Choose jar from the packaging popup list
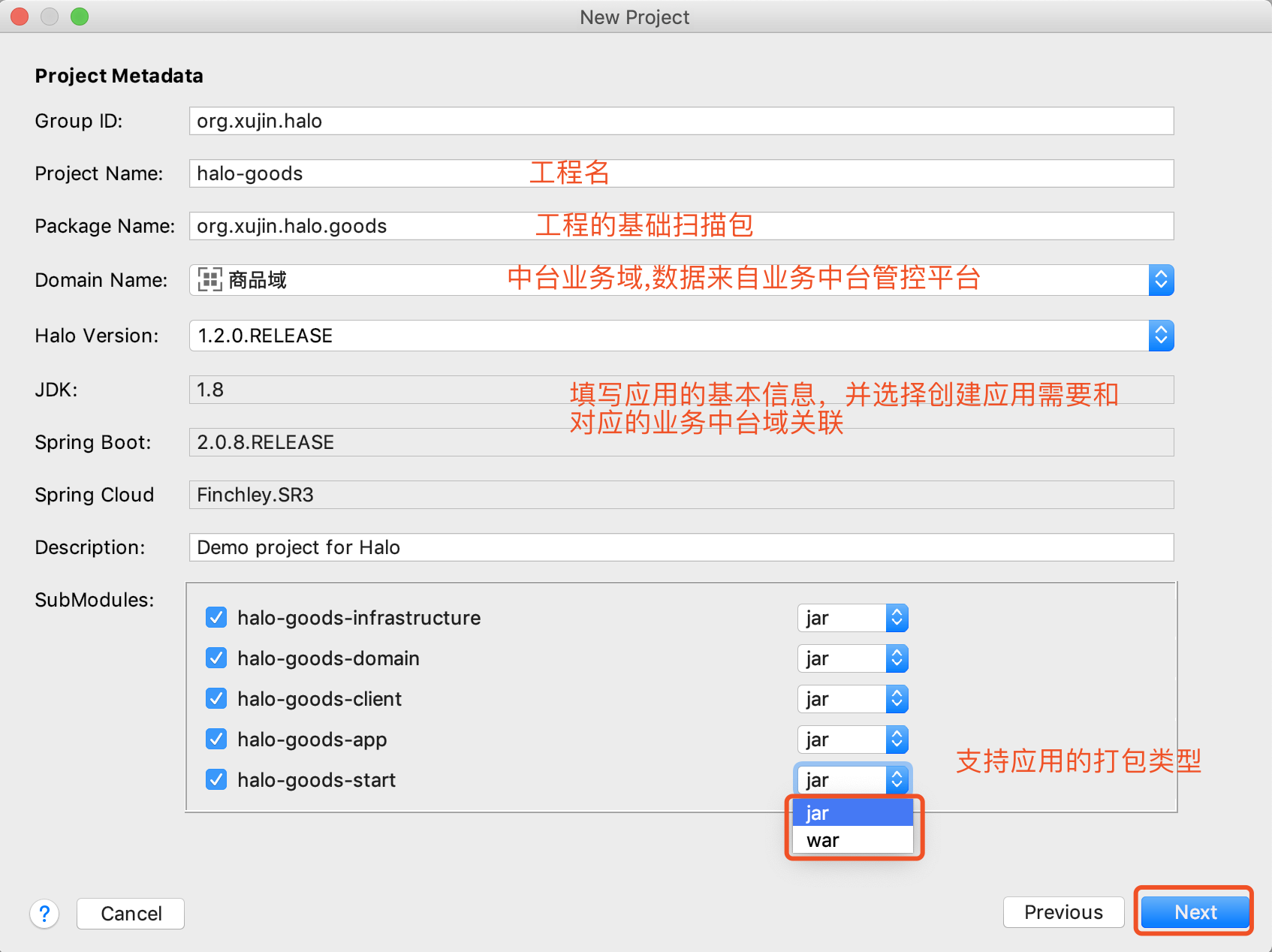1272x952 pixels. [x=818, y=813]
